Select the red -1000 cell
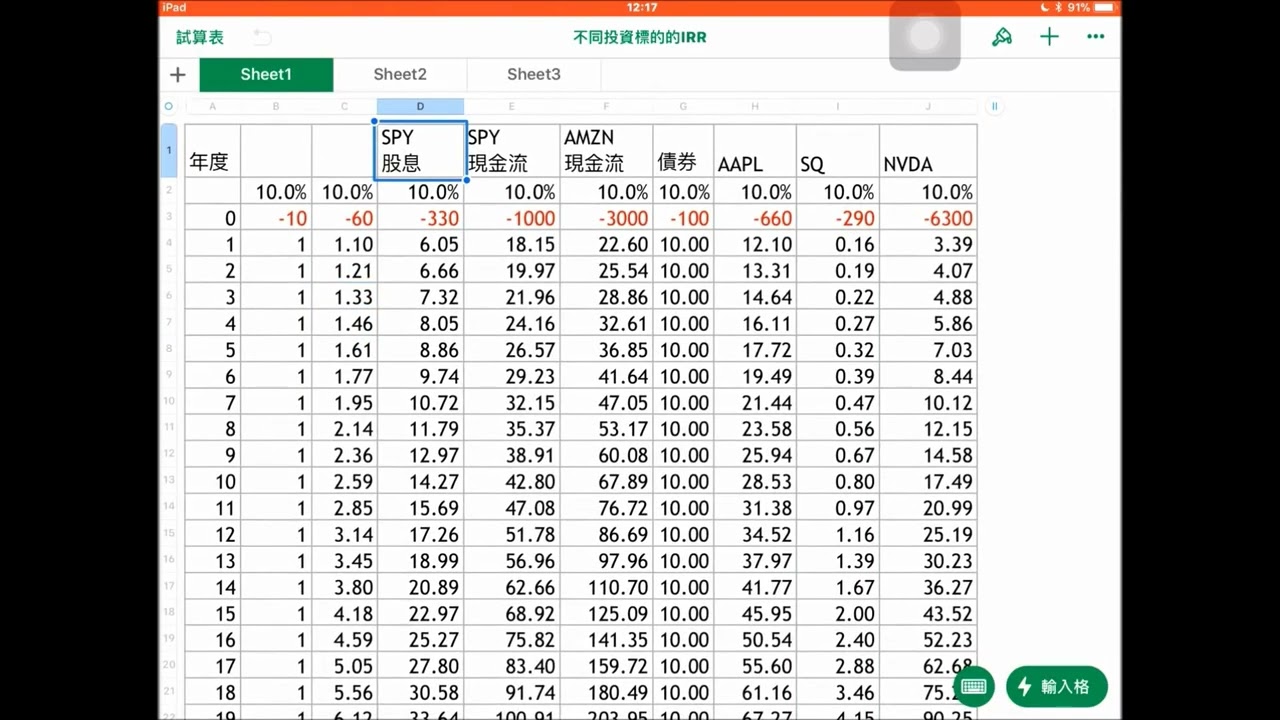1280x720 pixels. click(512, 218)
